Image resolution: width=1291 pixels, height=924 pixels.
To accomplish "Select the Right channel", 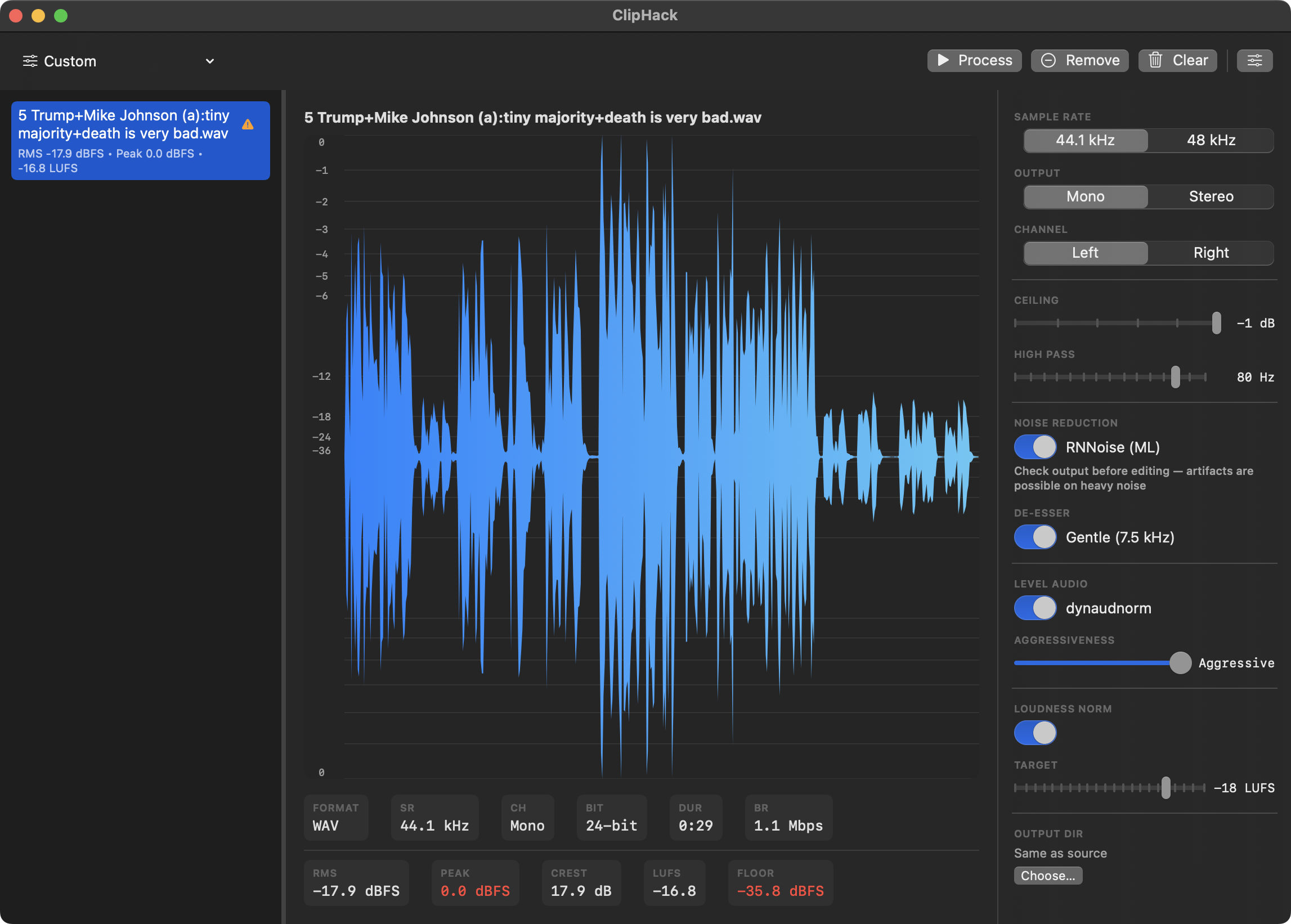I will (1211, 253).
